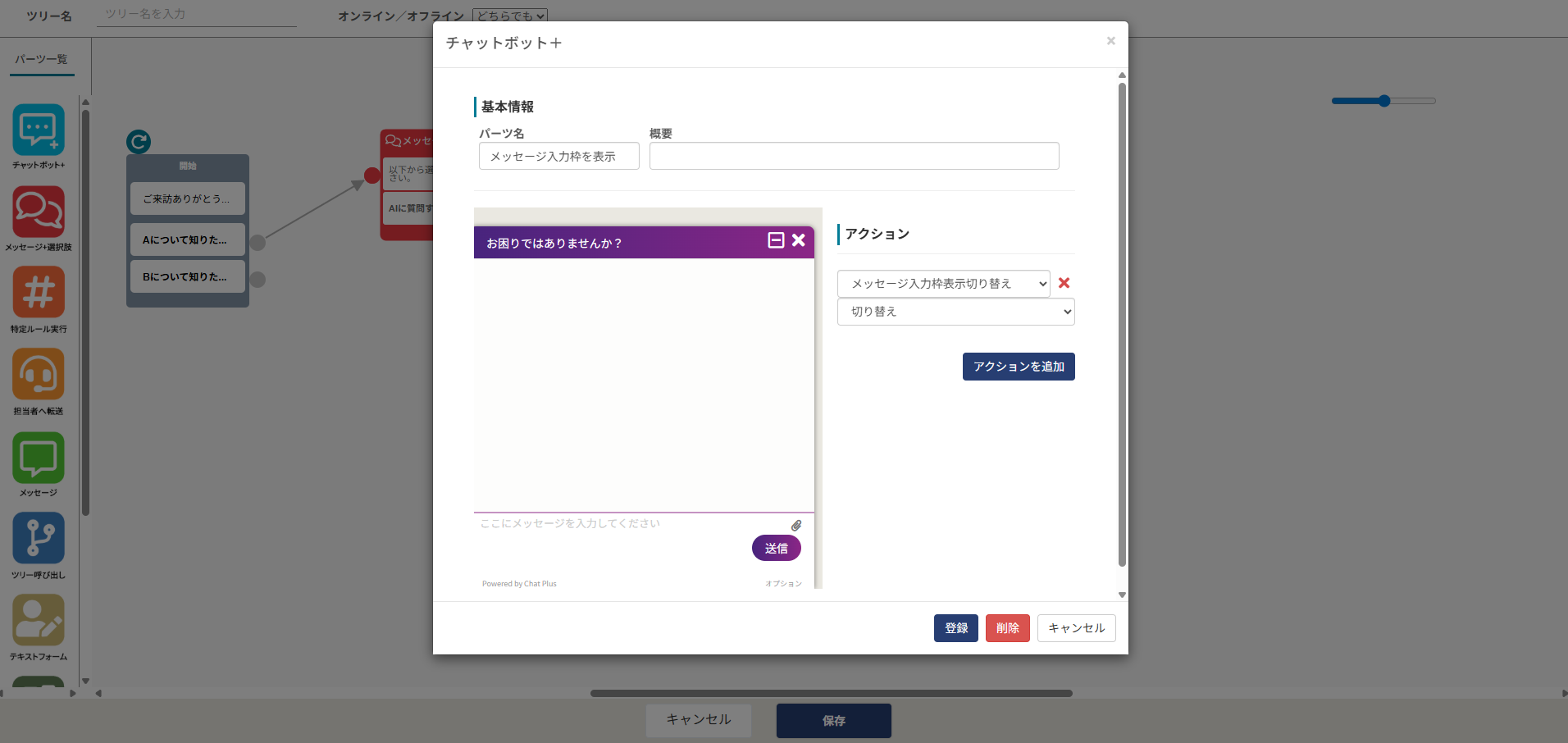Click the refresh icon above 開始 node
Viewport: 1568px width, 743px height.
pos(139,142)
